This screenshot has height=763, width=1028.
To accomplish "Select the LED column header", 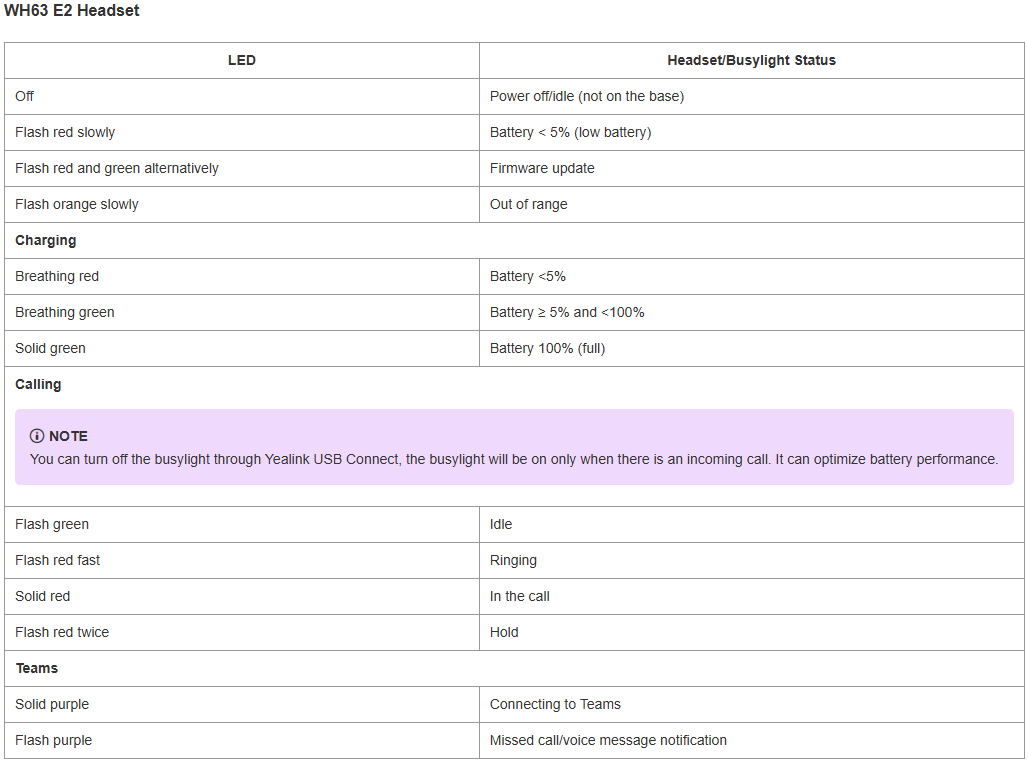I will [242, 60].
